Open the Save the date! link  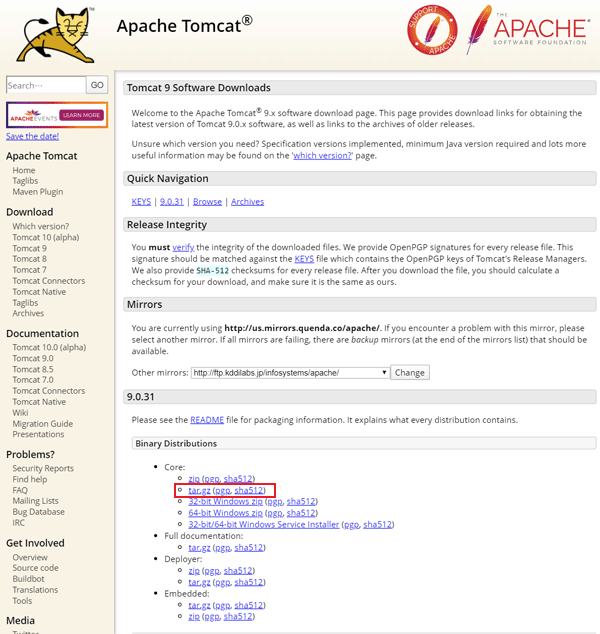[32, 136]
